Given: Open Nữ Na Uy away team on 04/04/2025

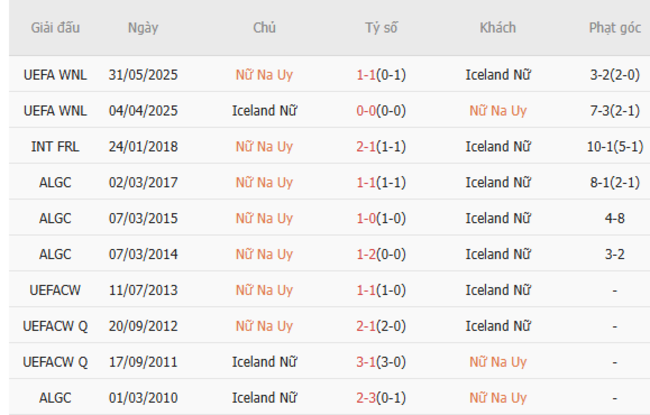Looking at the screenshot, I should (x=497, y=110).
